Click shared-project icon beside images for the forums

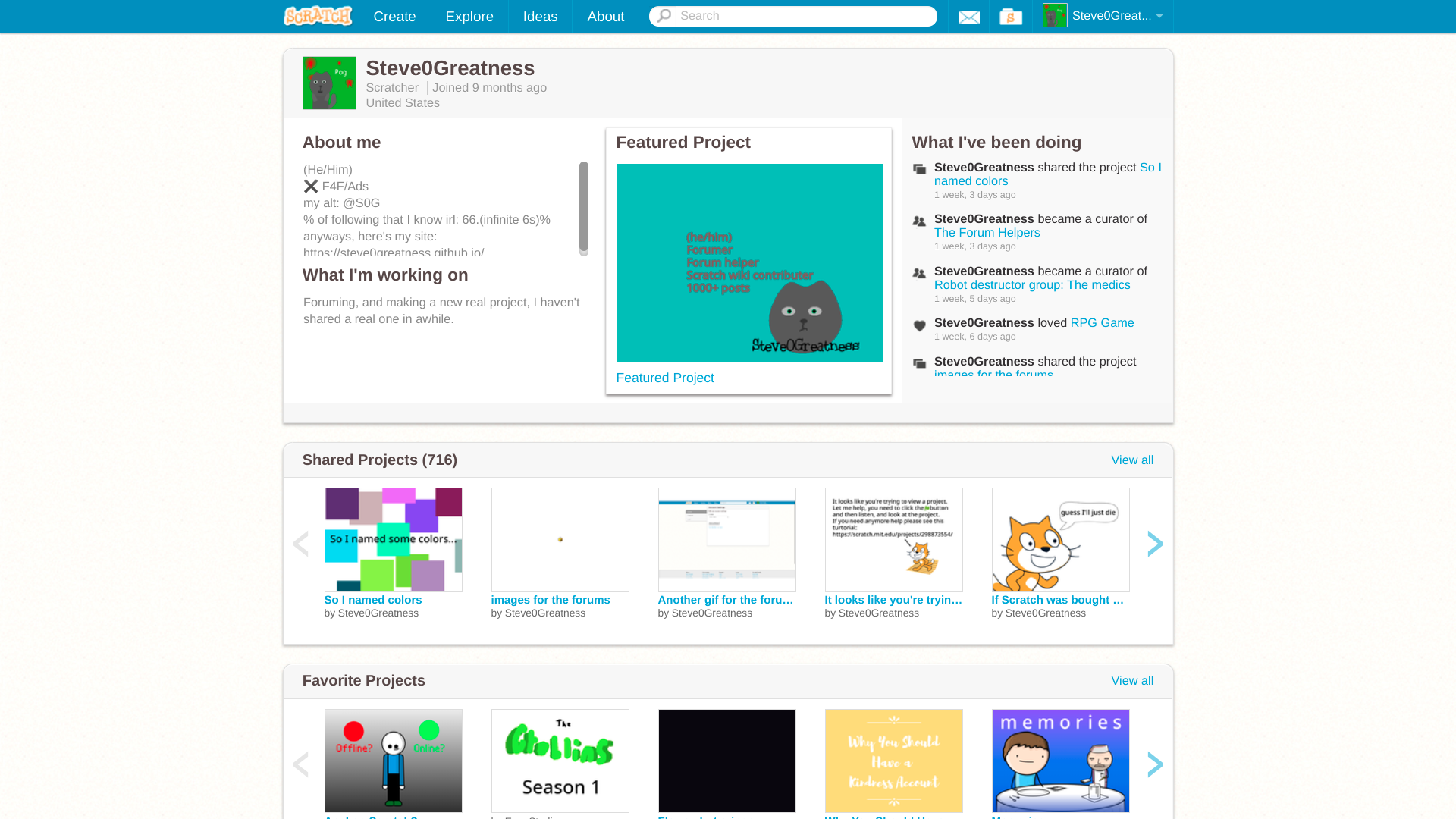click(919, 364)
